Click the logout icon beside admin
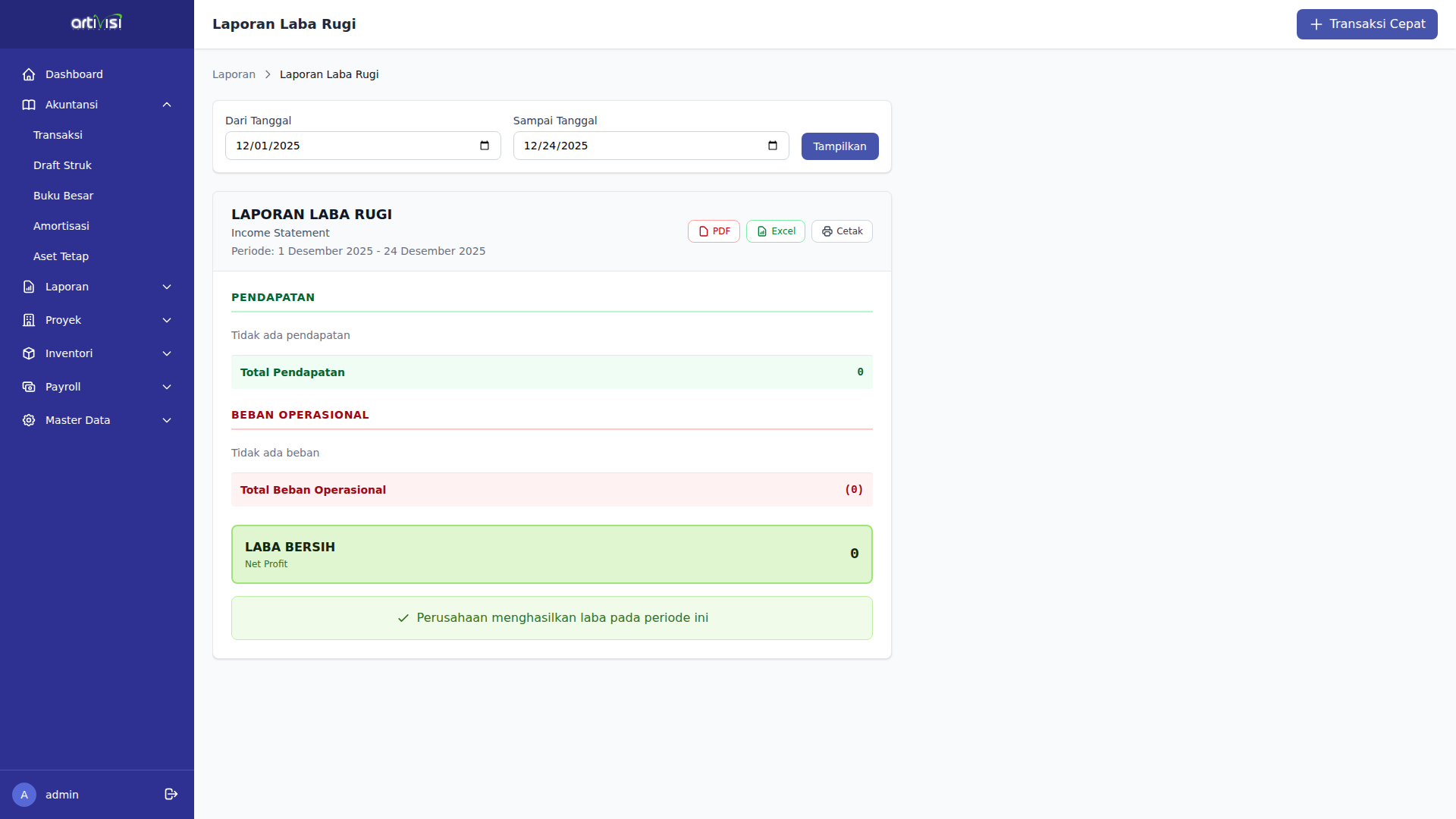The height and width of the screenshot is (819, 1456). 171,794
